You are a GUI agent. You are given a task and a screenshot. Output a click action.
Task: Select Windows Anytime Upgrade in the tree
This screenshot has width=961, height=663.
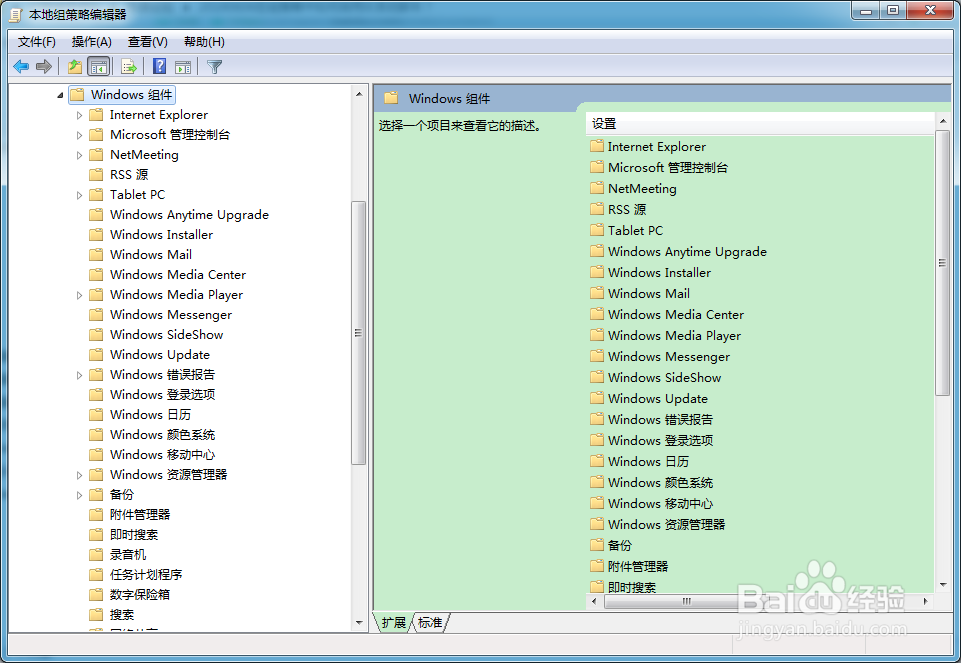point(189,214)
